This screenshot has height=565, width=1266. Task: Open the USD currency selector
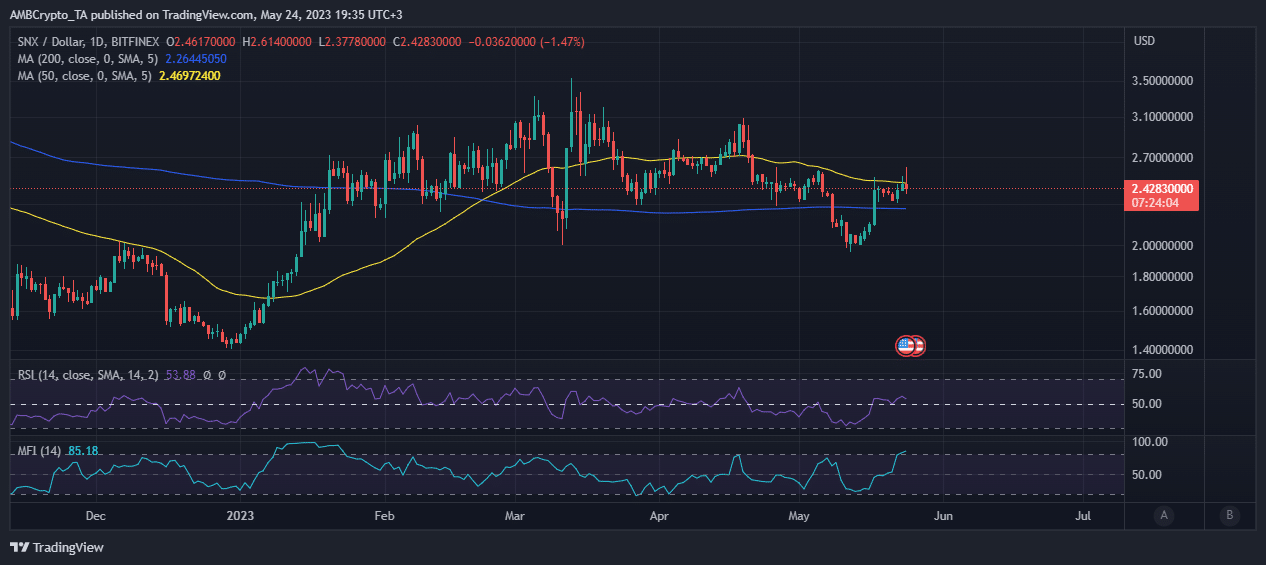click(x=1144, y=41)
